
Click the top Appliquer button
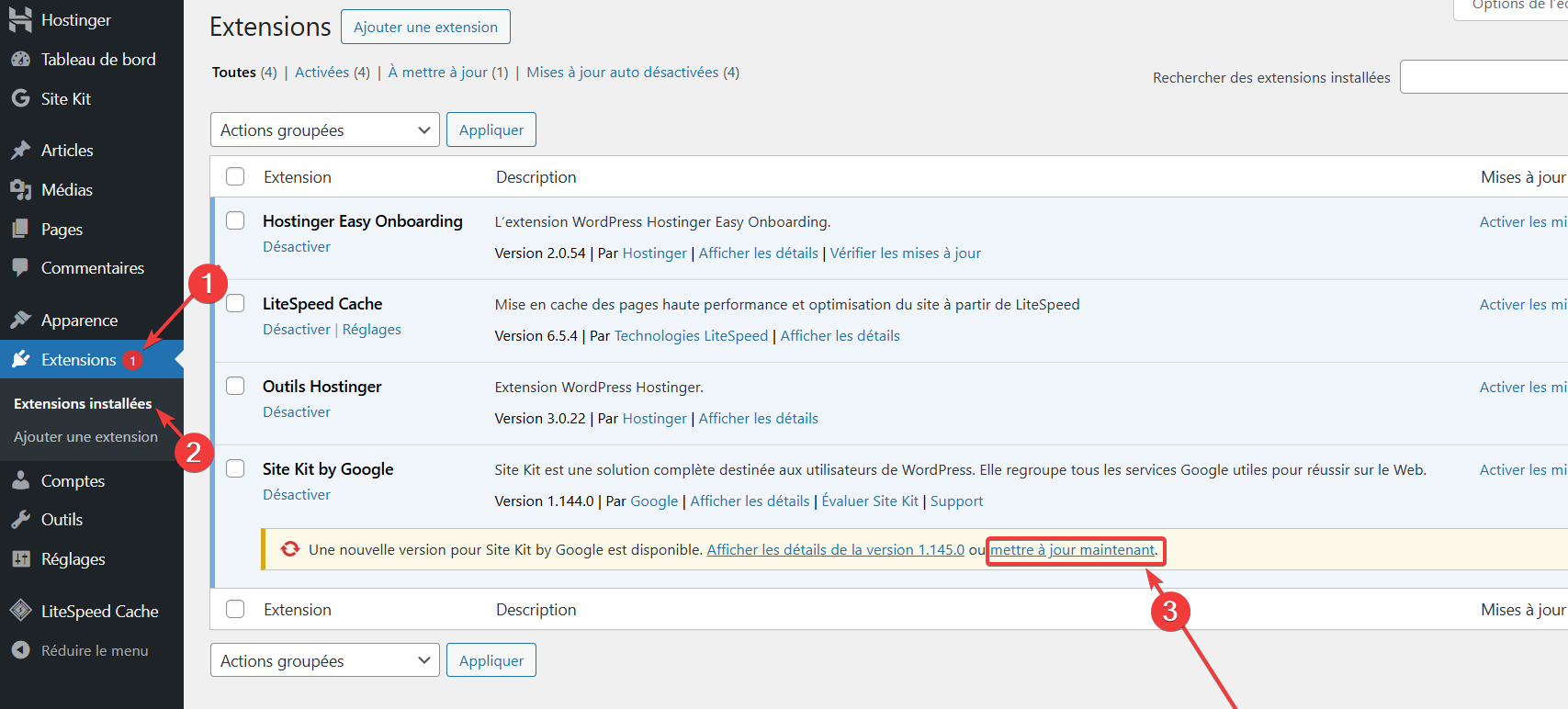coord(491,129)
